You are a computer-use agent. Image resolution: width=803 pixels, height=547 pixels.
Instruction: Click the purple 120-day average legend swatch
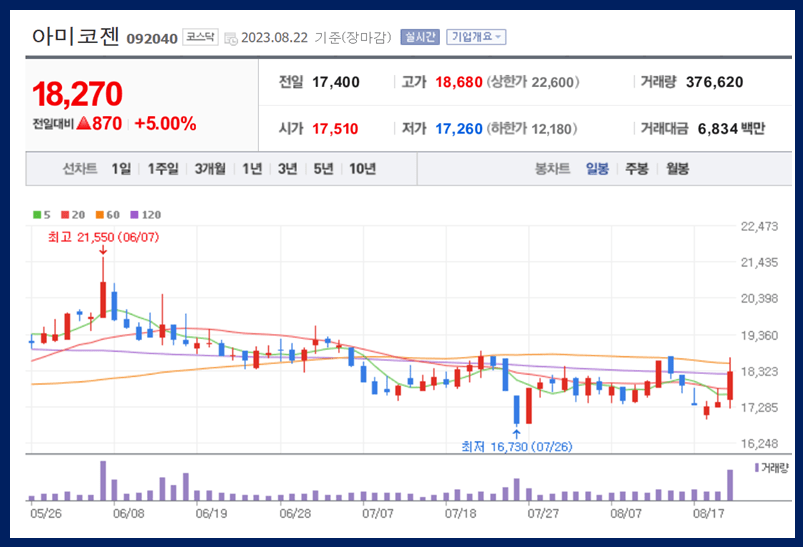[134, 215]
